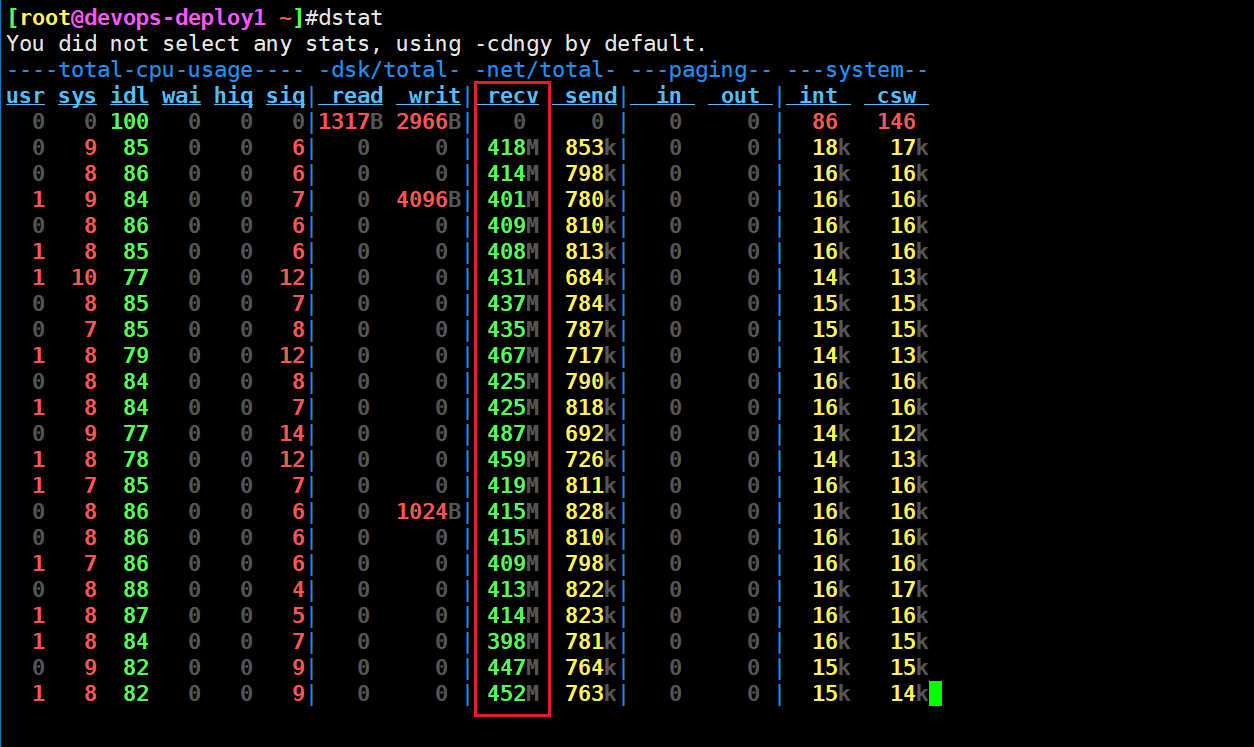Click the send value 692k

point(592,434)
